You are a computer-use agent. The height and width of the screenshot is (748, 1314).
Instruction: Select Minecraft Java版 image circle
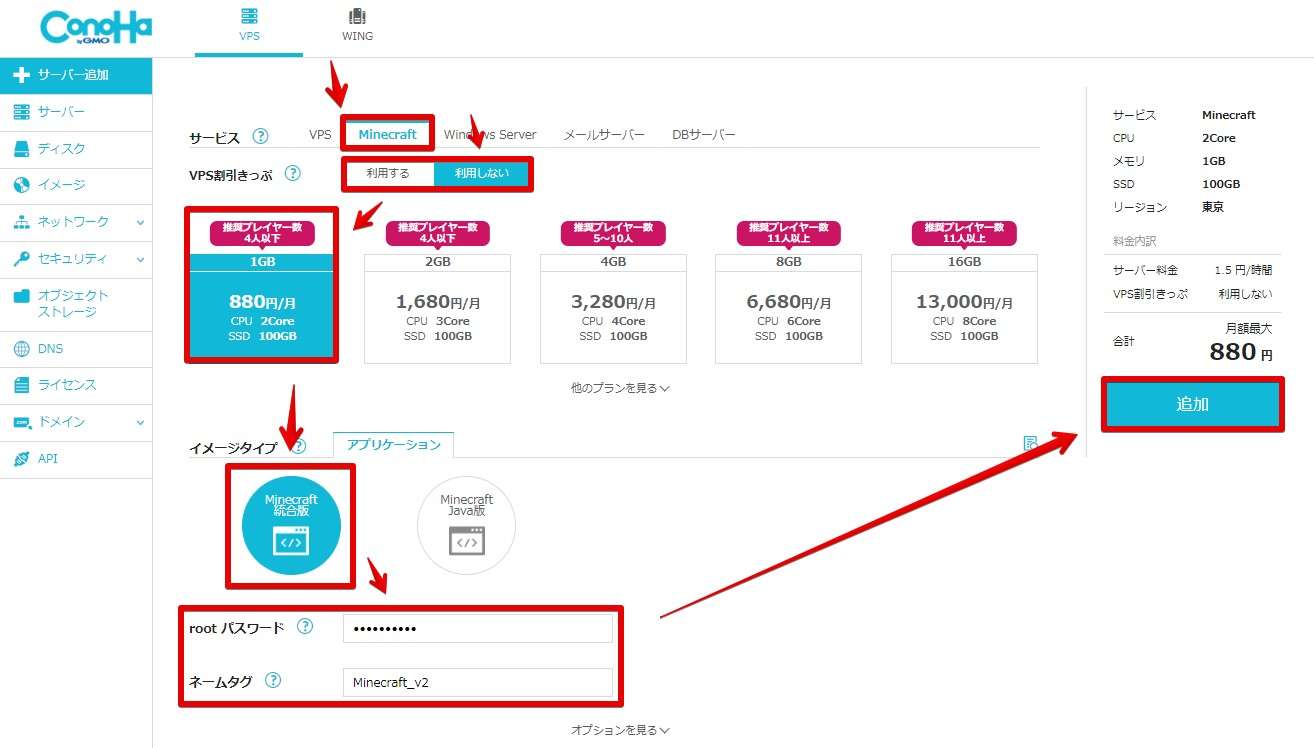point(466,526)
